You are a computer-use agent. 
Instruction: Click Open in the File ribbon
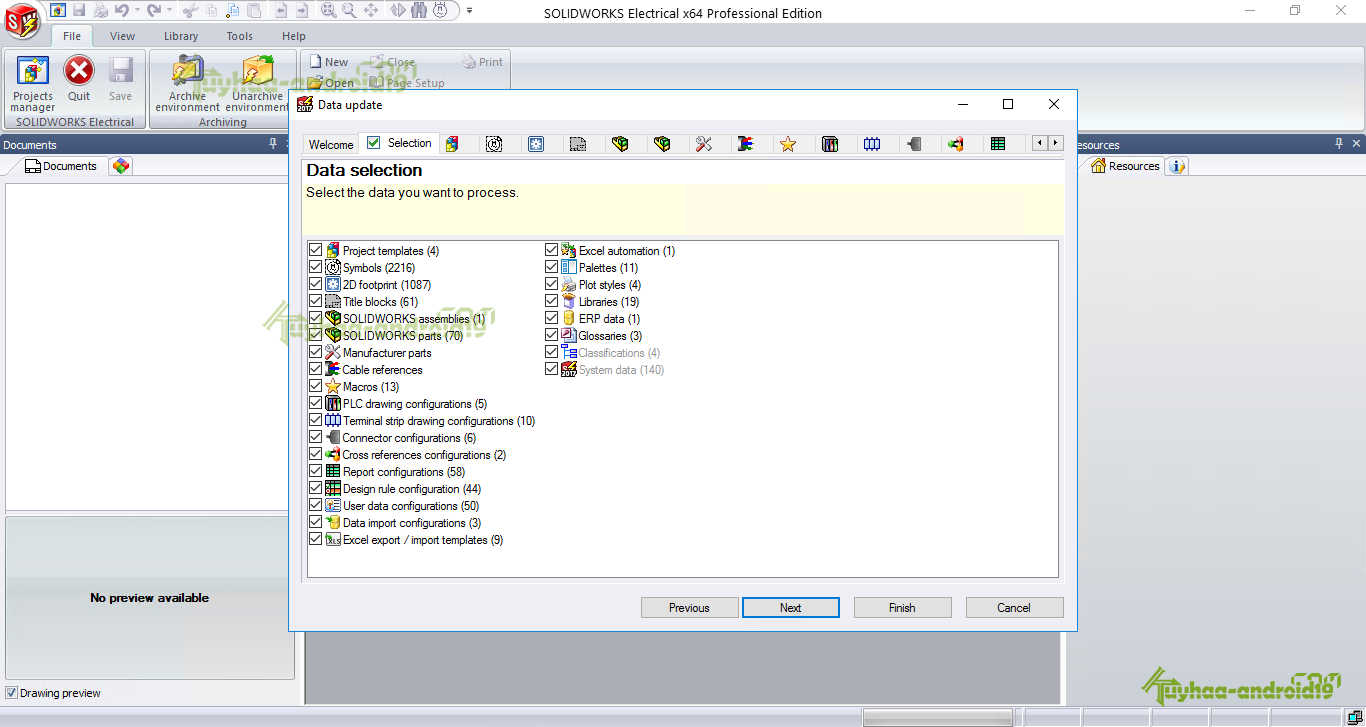331,83
